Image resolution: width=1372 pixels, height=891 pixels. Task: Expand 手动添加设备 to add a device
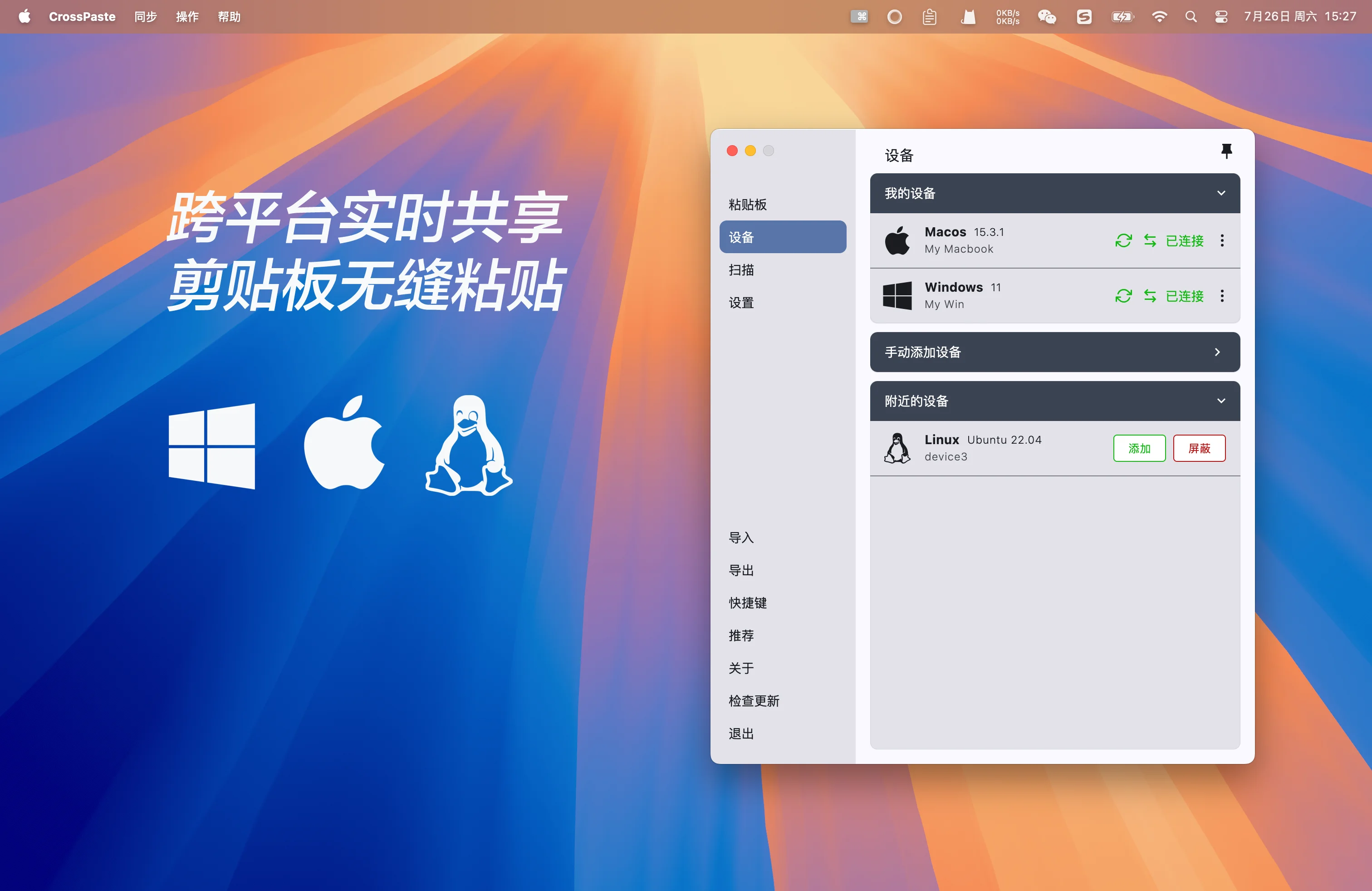click(1218, 352)
